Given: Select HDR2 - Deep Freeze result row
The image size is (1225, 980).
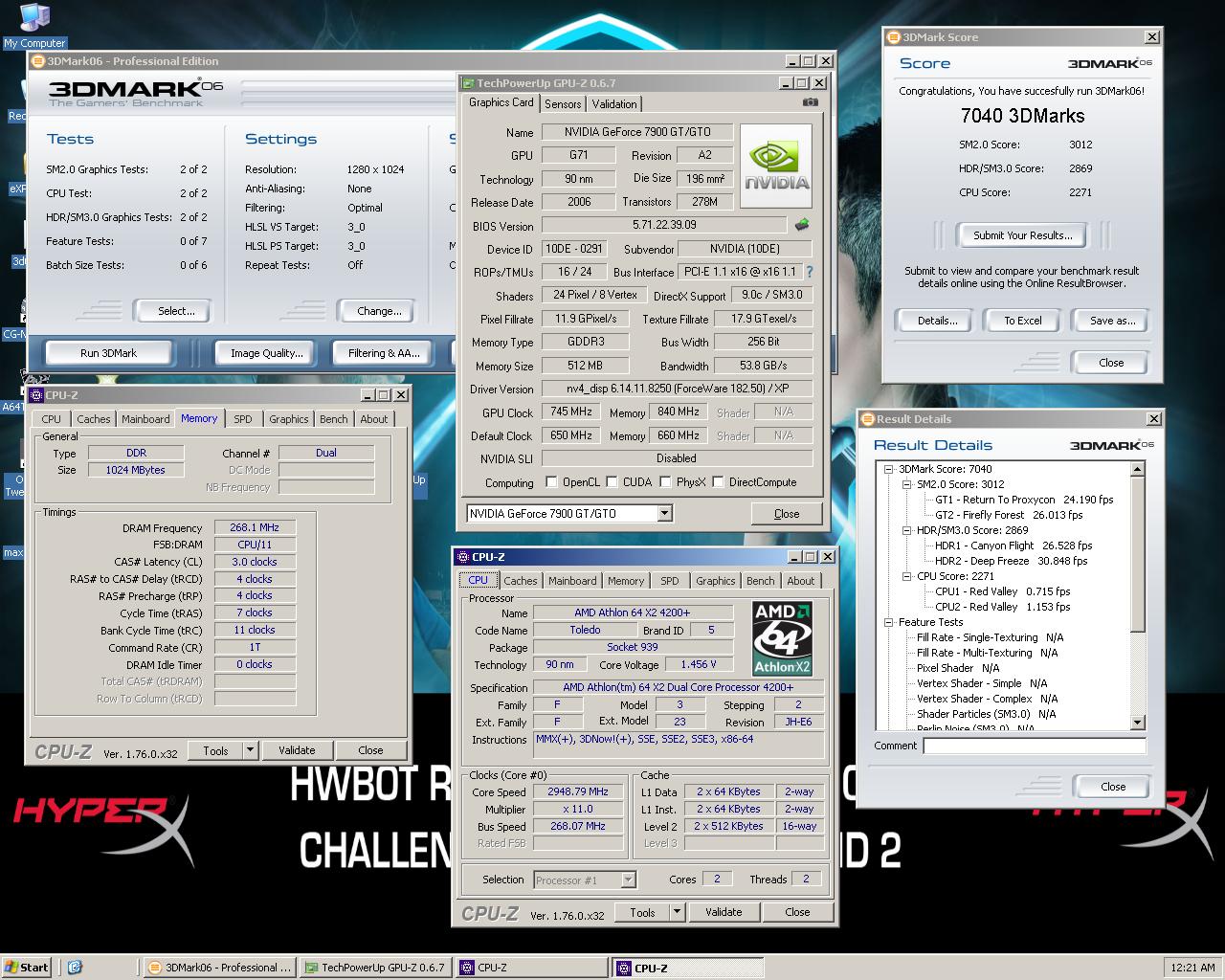Looking at the screenshot, I should pyautogui.click(x=1011, y=561).
